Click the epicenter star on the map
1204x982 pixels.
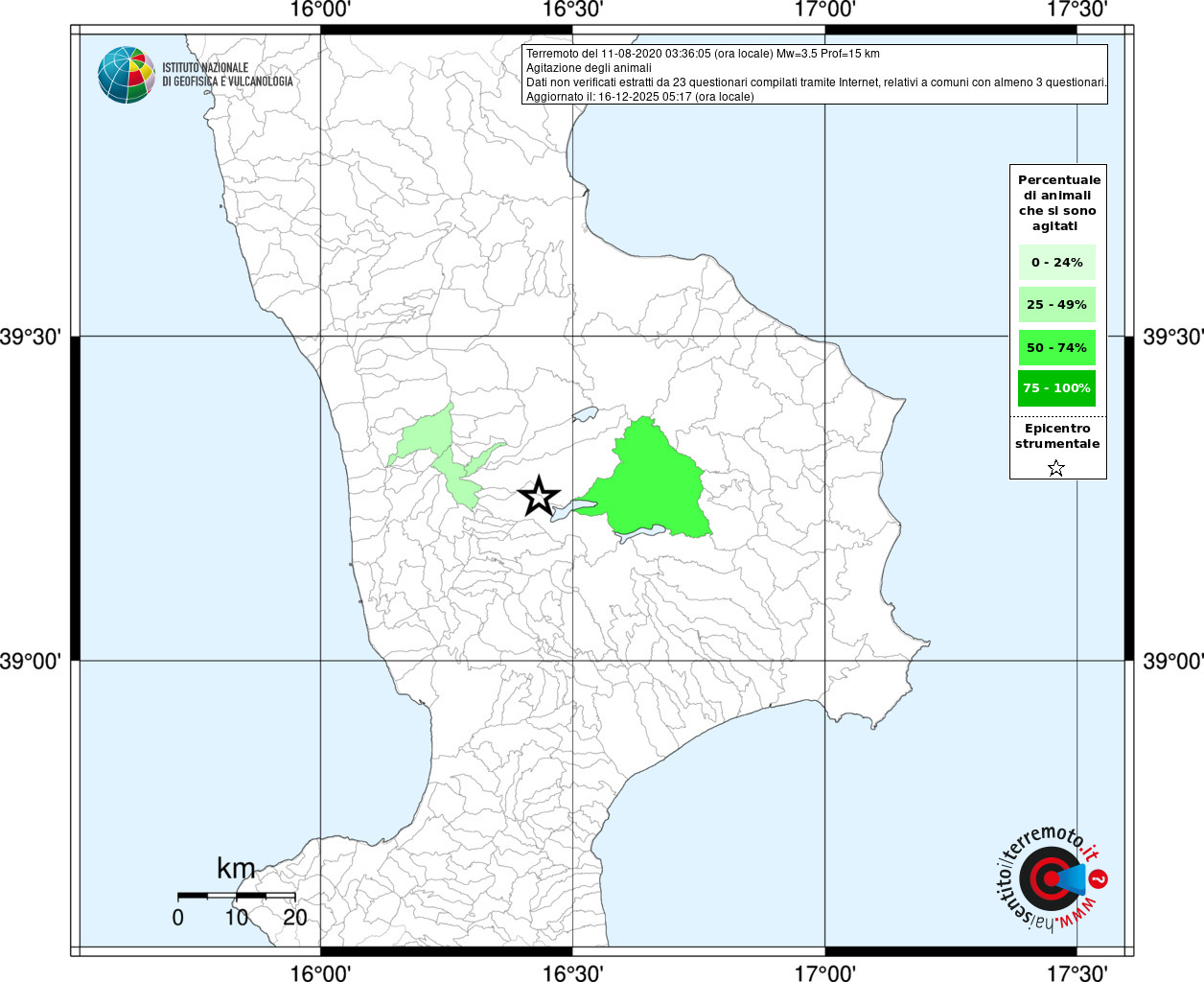pyautogui.click(x=539, y=497)
